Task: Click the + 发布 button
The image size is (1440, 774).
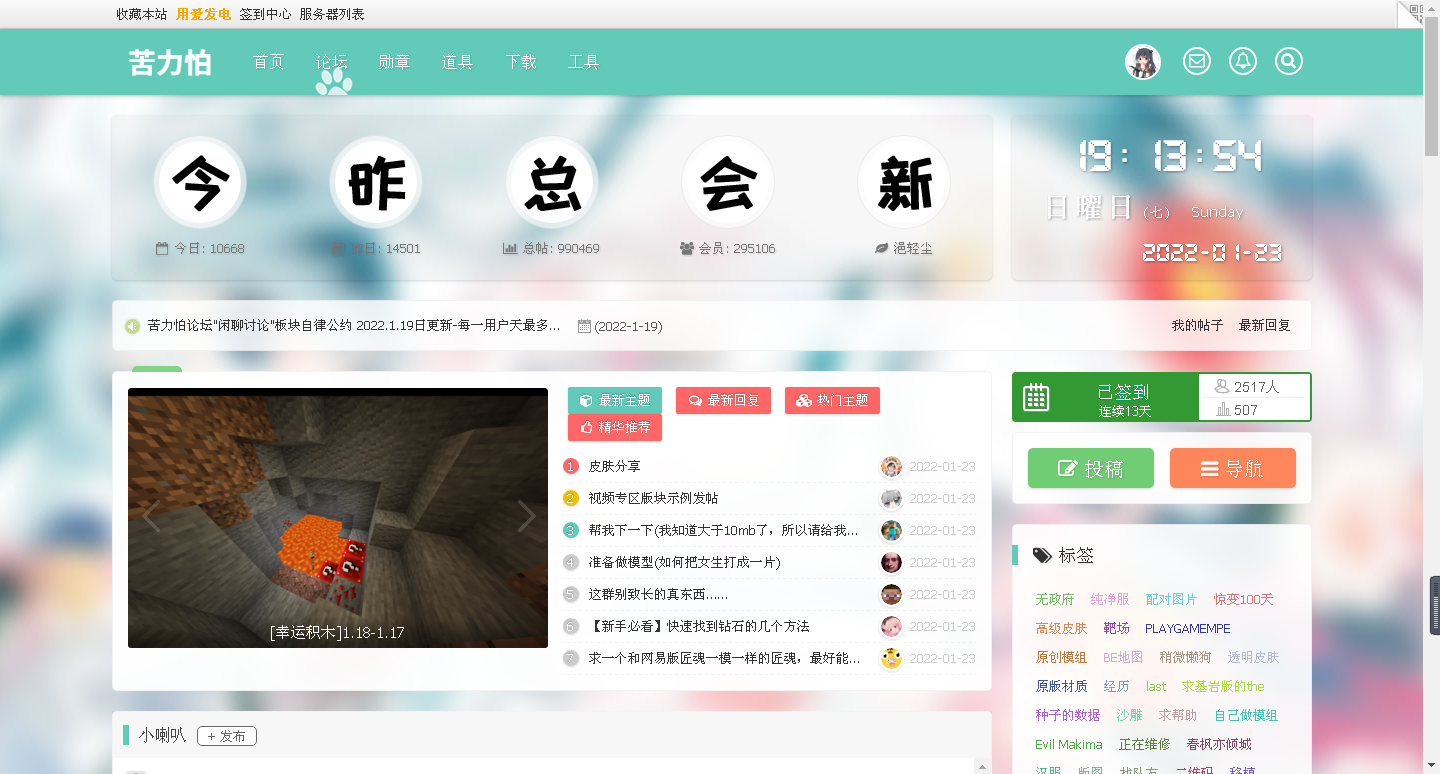Action: (227, 736)
